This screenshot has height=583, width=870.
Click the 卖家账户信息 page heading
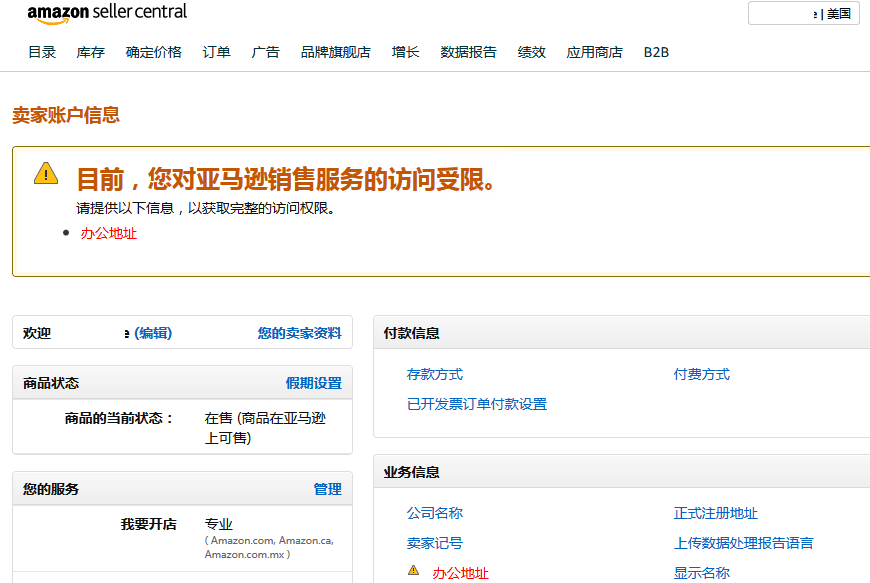pyautogui.click(x=66, y=115)
